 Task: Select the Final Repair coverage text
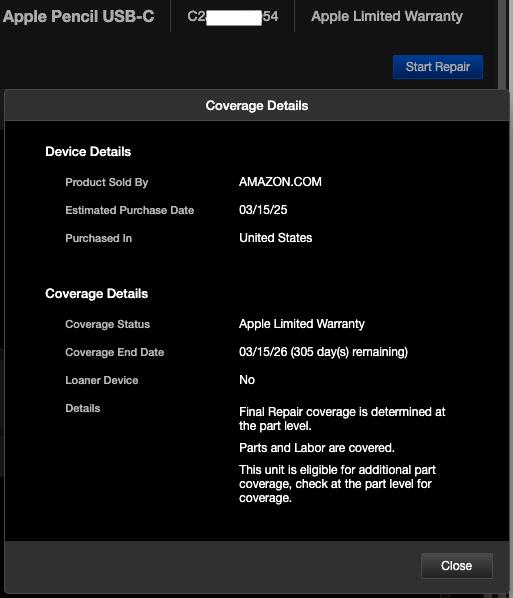(342, 419)
